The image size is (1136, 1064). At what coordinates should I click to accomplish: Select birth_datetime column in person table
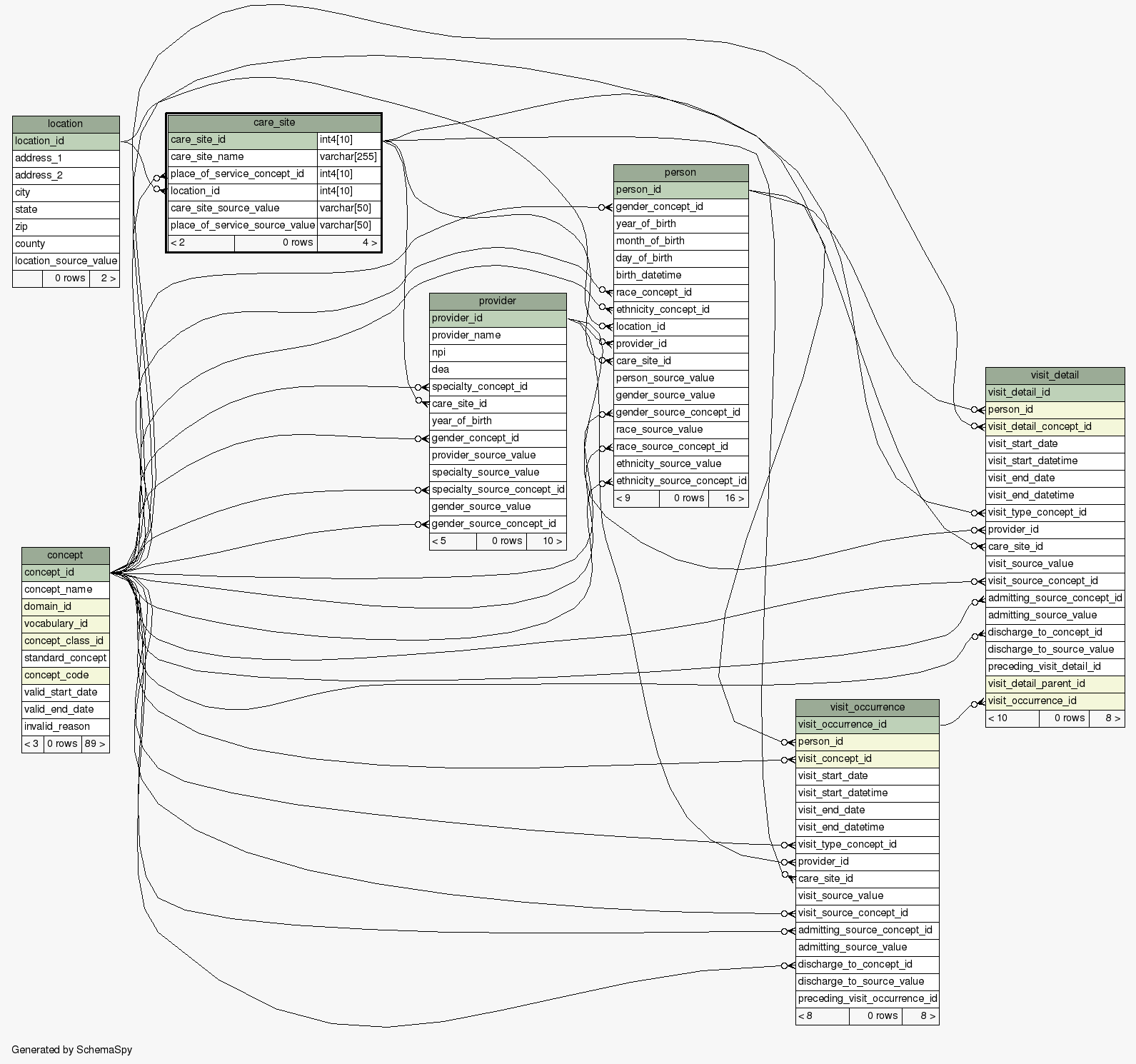tap(680, 276)
